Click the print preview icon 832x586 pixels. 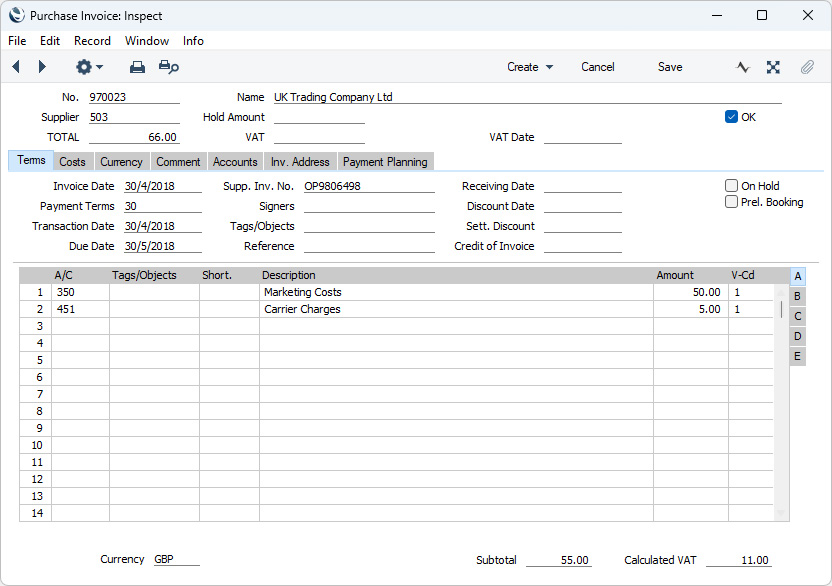169,67
